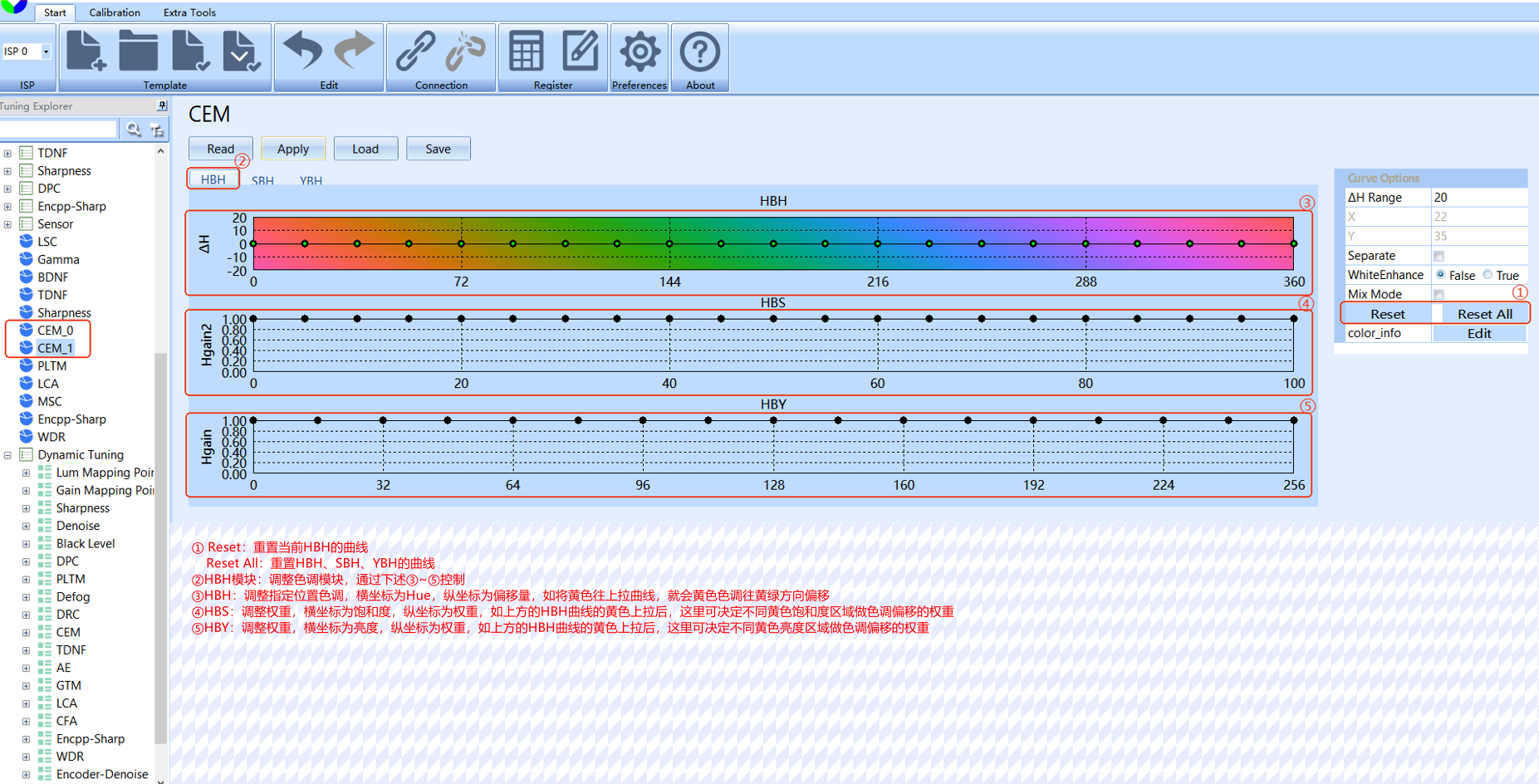
Task: Click the Undo arrow icon
Action: [x=302, y=51]
